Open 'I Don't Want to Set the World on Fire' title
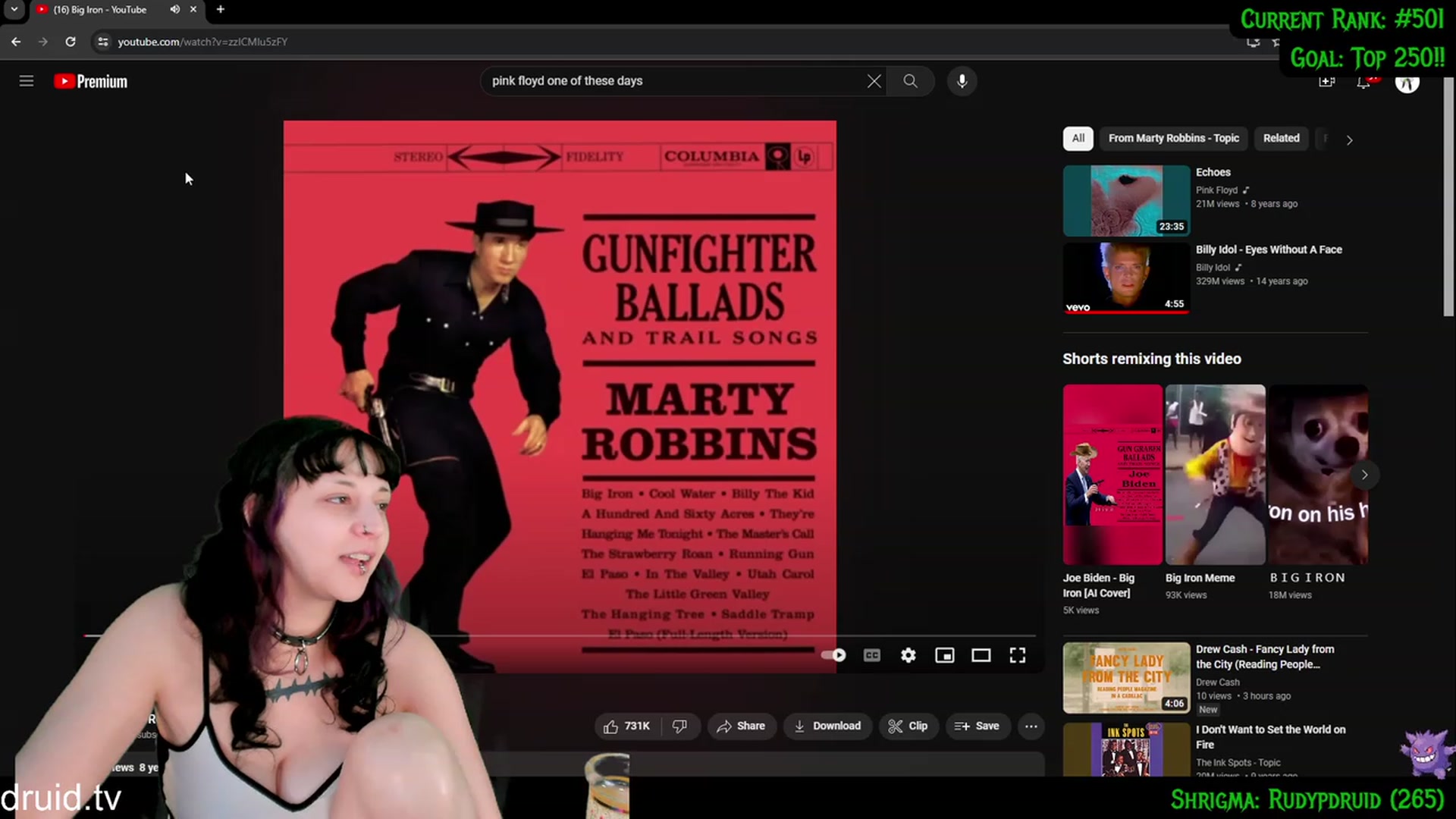 pyautogui.click(x=1271, y=737)
